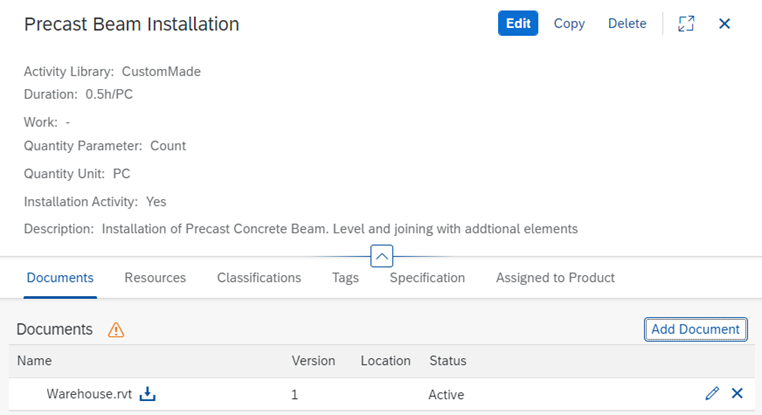Image resolution: width=762 pixels, height=415 pixels.
Task: Click the Name column header
Action: [x=34, y=361]
